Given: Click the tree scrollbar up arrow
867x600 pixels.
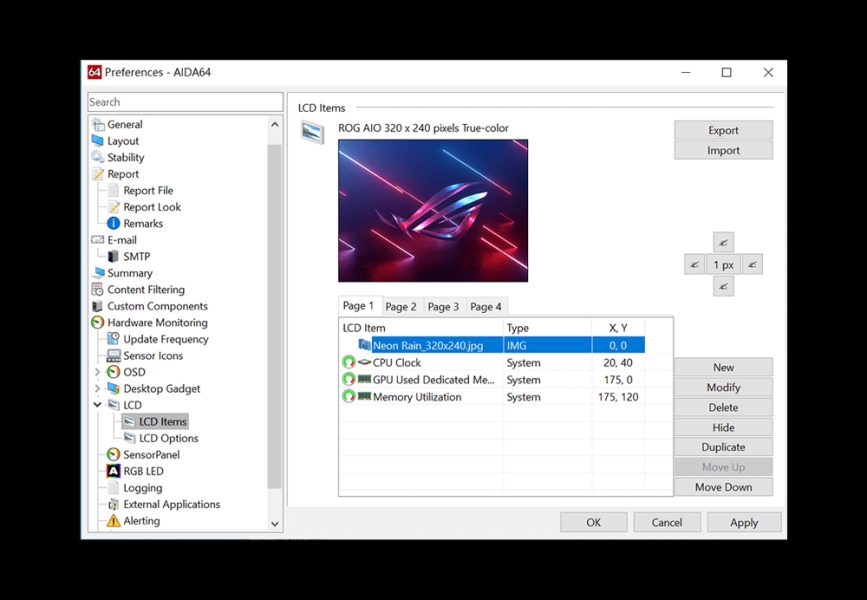Looking at the screenshot, I should tap(275, 124).
